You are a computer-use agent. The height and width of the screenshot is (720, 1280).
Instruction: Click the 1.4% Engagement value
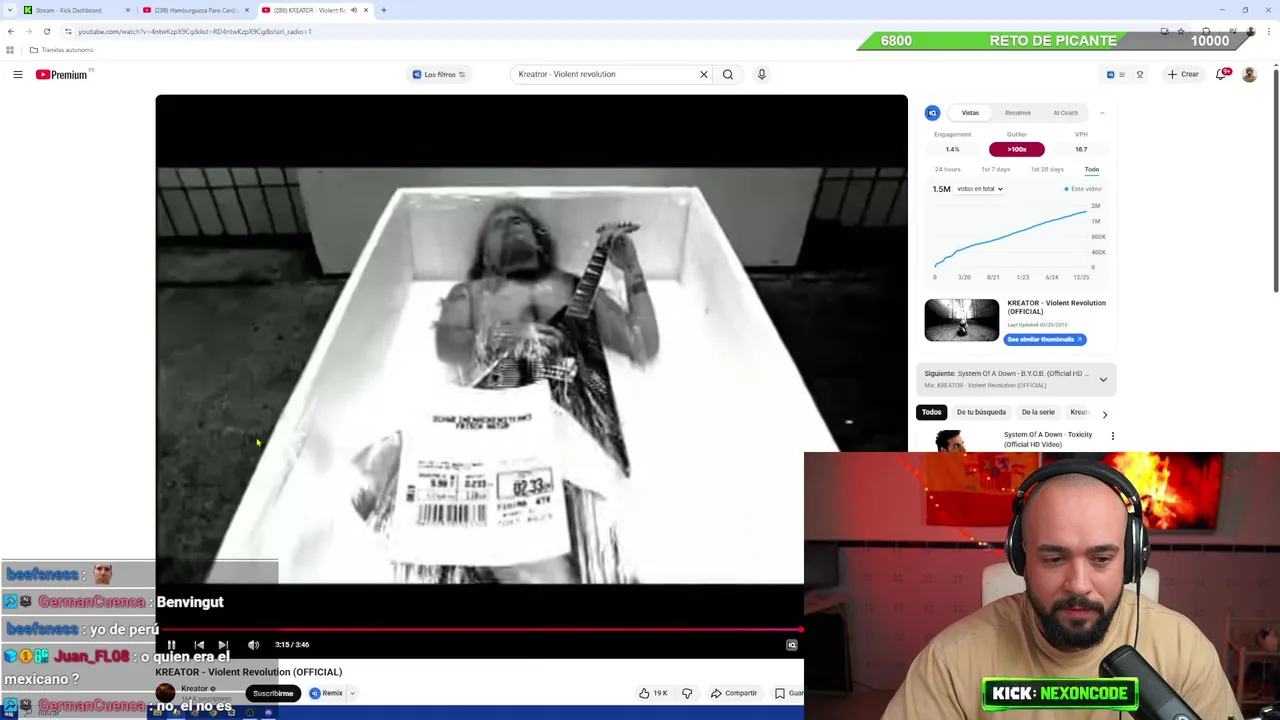[952, 150]
